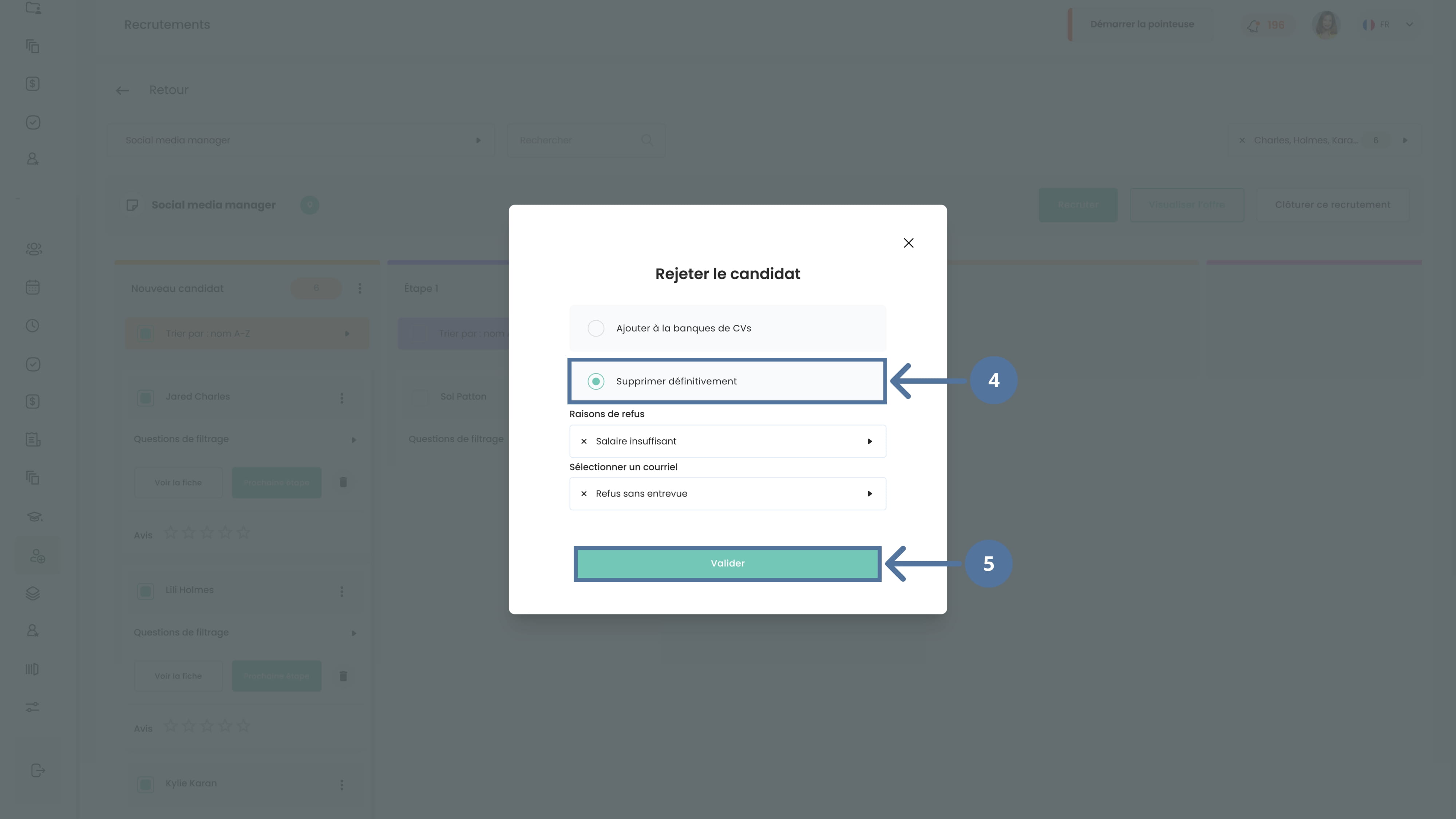Open the user profile avatar

click(x=1325, y=25)
